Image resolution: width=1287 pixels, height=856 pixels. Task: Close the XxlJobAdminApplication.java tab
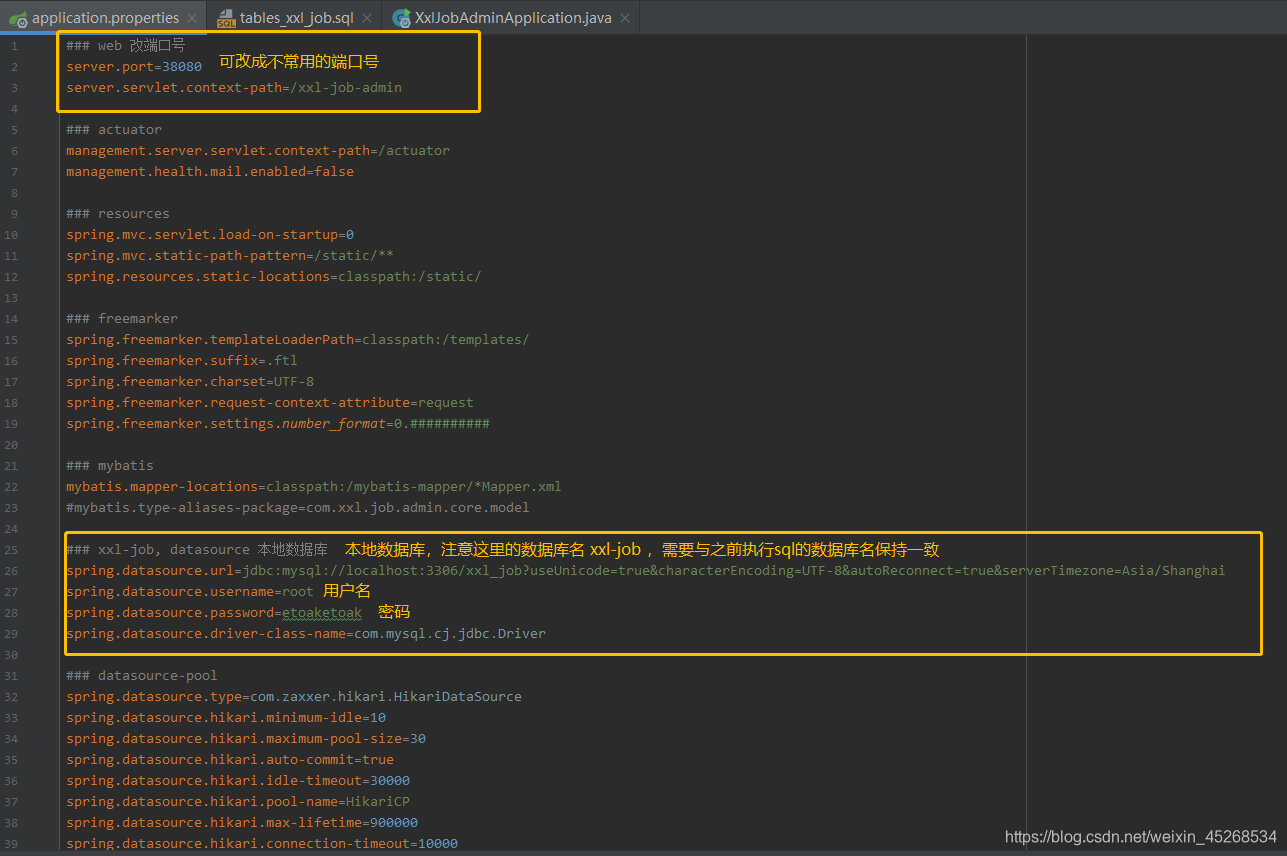pyautogui.click(x=625, y=18)
